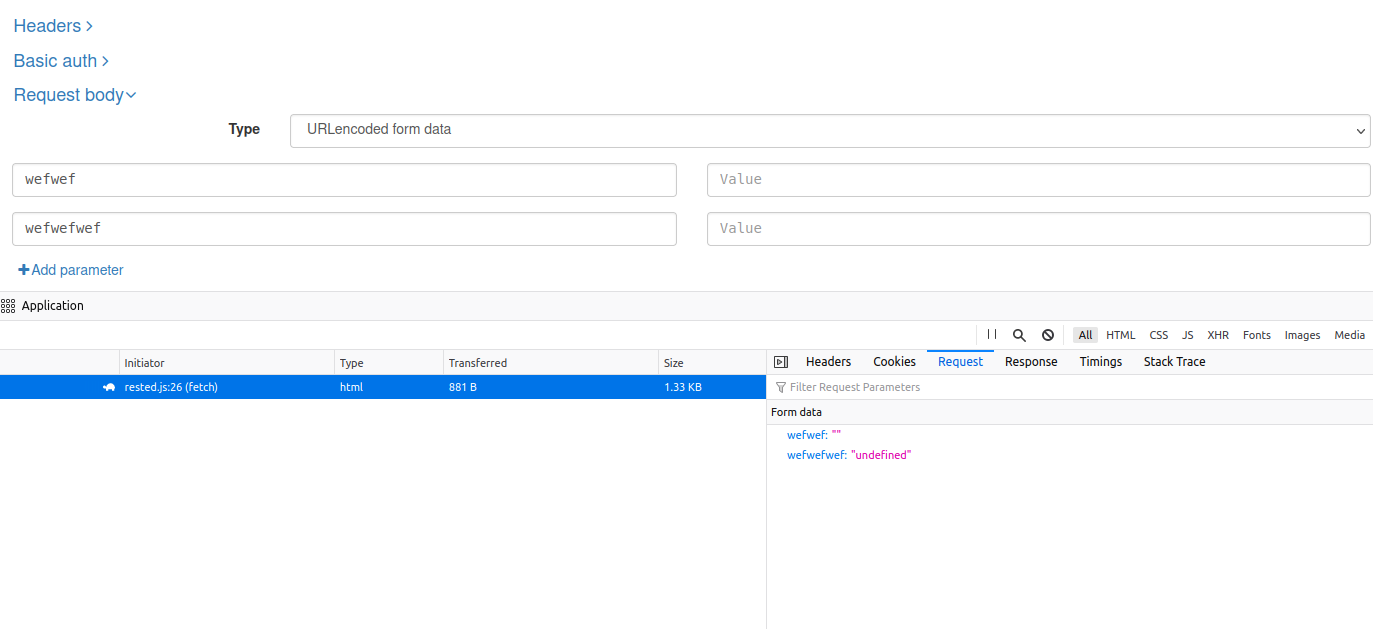Screen dimensions: 1373x629
Task: Filter requests by HTML
Action: pos(1121,335)
